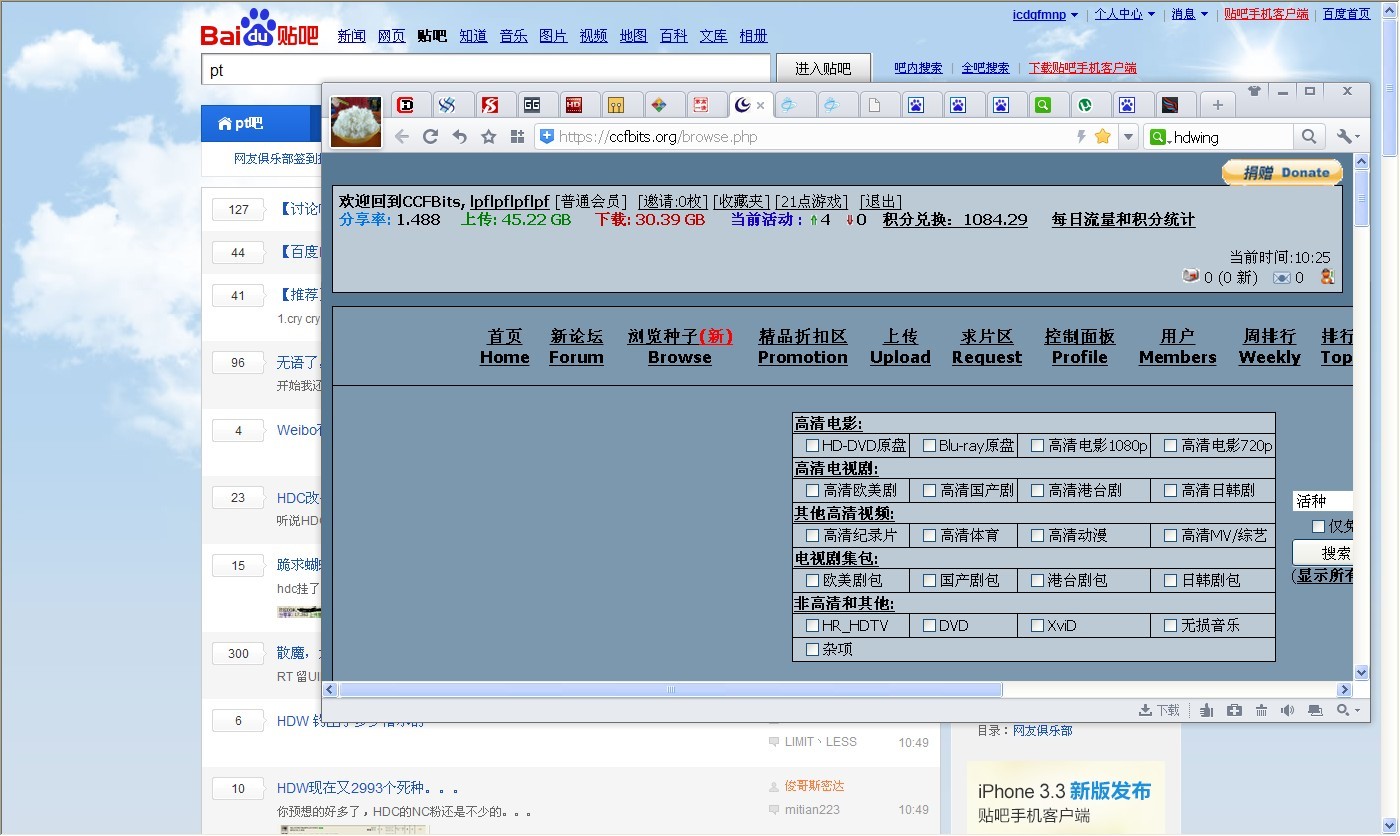Click the 捐赠 Donate button
The image size is (1400, 836).
click(x=1282, y=173)
